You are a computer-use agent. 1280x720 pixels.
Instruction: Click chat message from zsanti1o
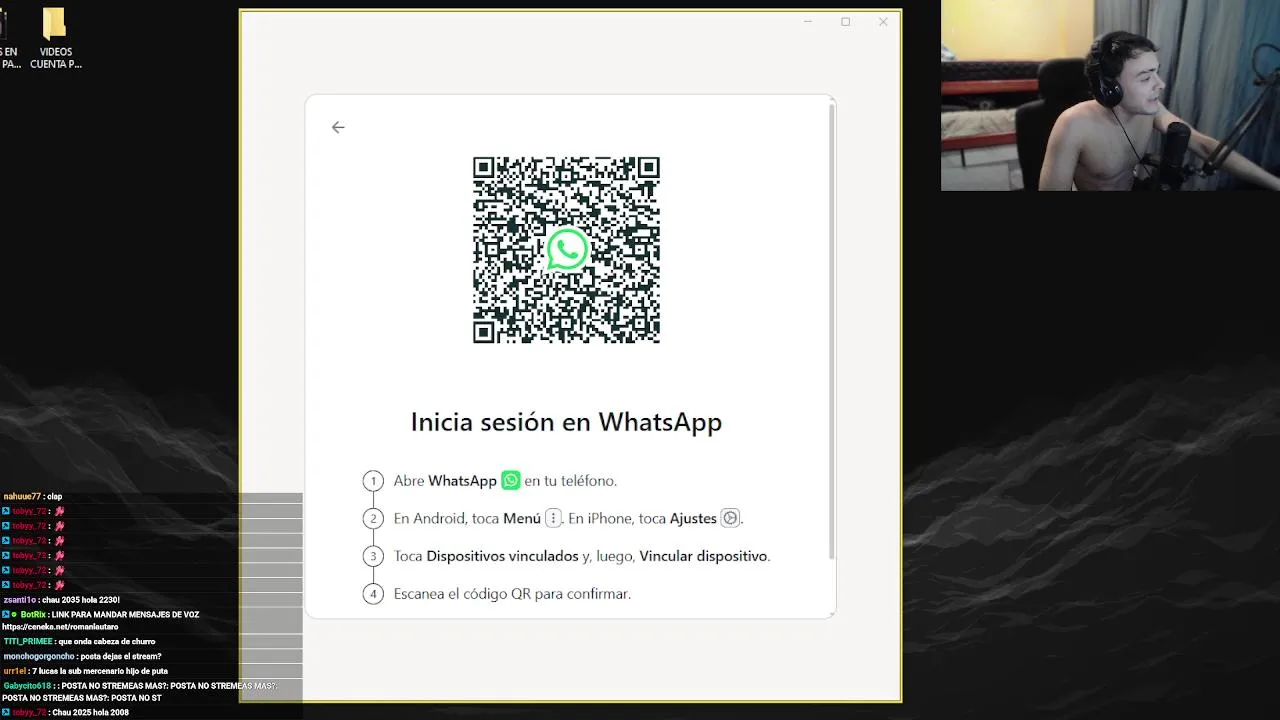61,599
